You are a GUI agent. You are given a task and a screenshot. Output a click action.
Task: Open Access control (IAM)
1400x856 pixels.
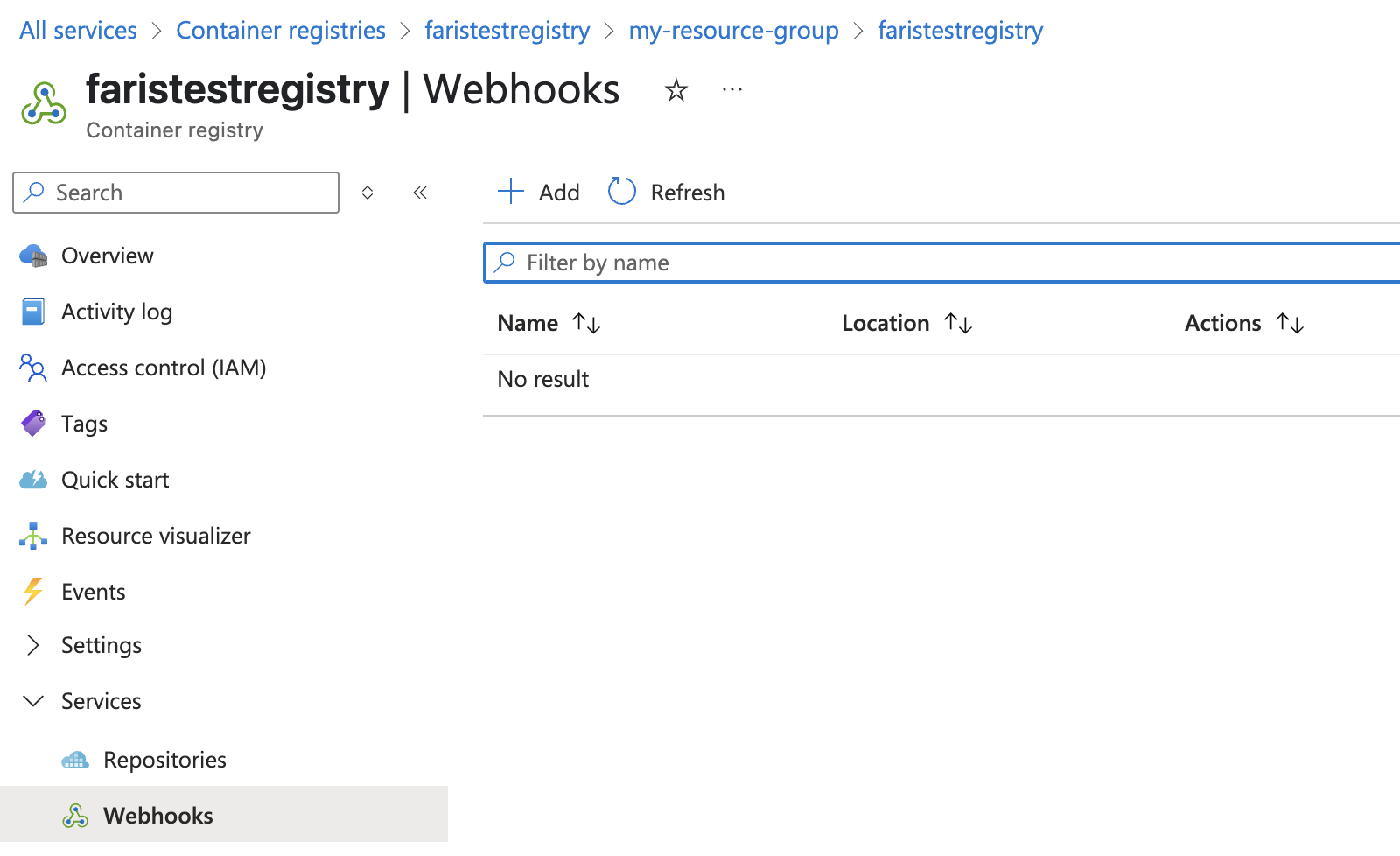[x=163, y=368]
